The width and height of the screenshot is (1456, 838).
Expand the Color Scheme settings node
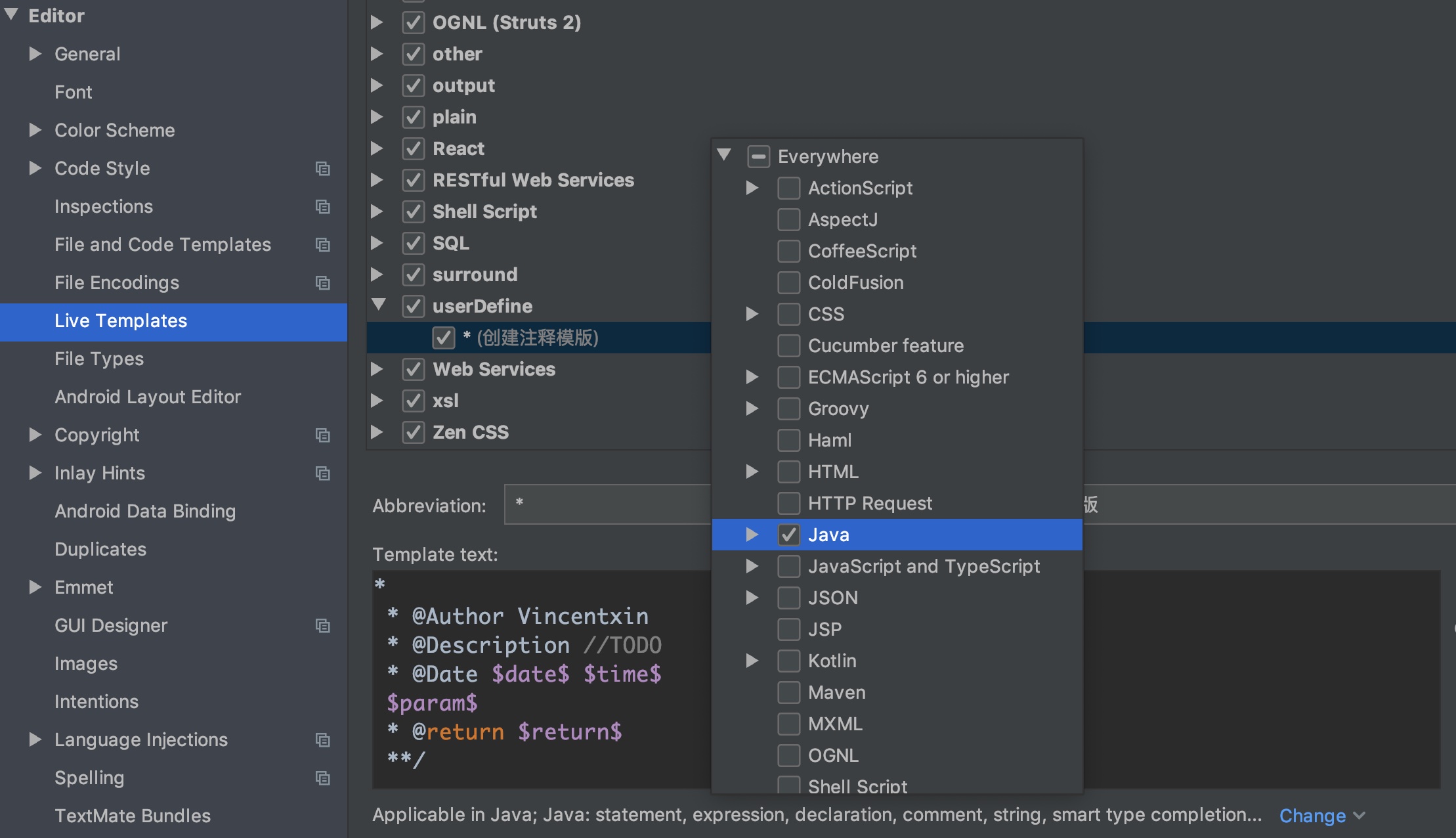pos(35,130)
